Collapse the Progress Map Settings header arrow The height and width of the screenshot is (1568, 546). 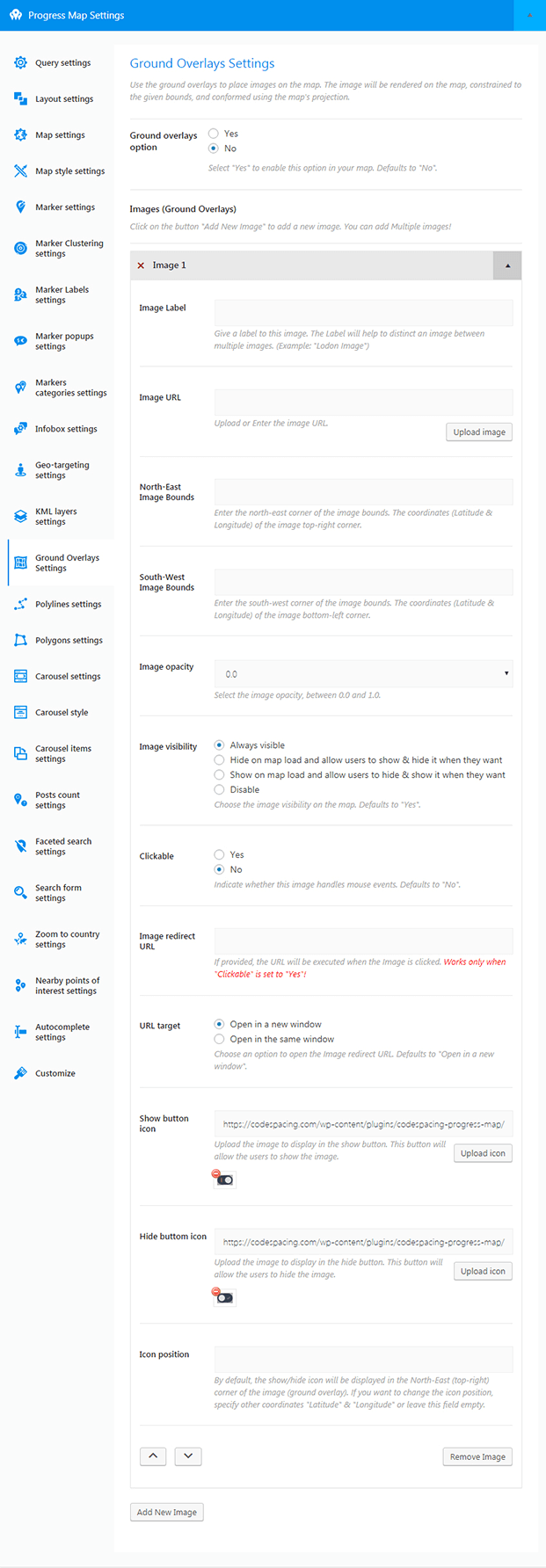click(529, 16)
